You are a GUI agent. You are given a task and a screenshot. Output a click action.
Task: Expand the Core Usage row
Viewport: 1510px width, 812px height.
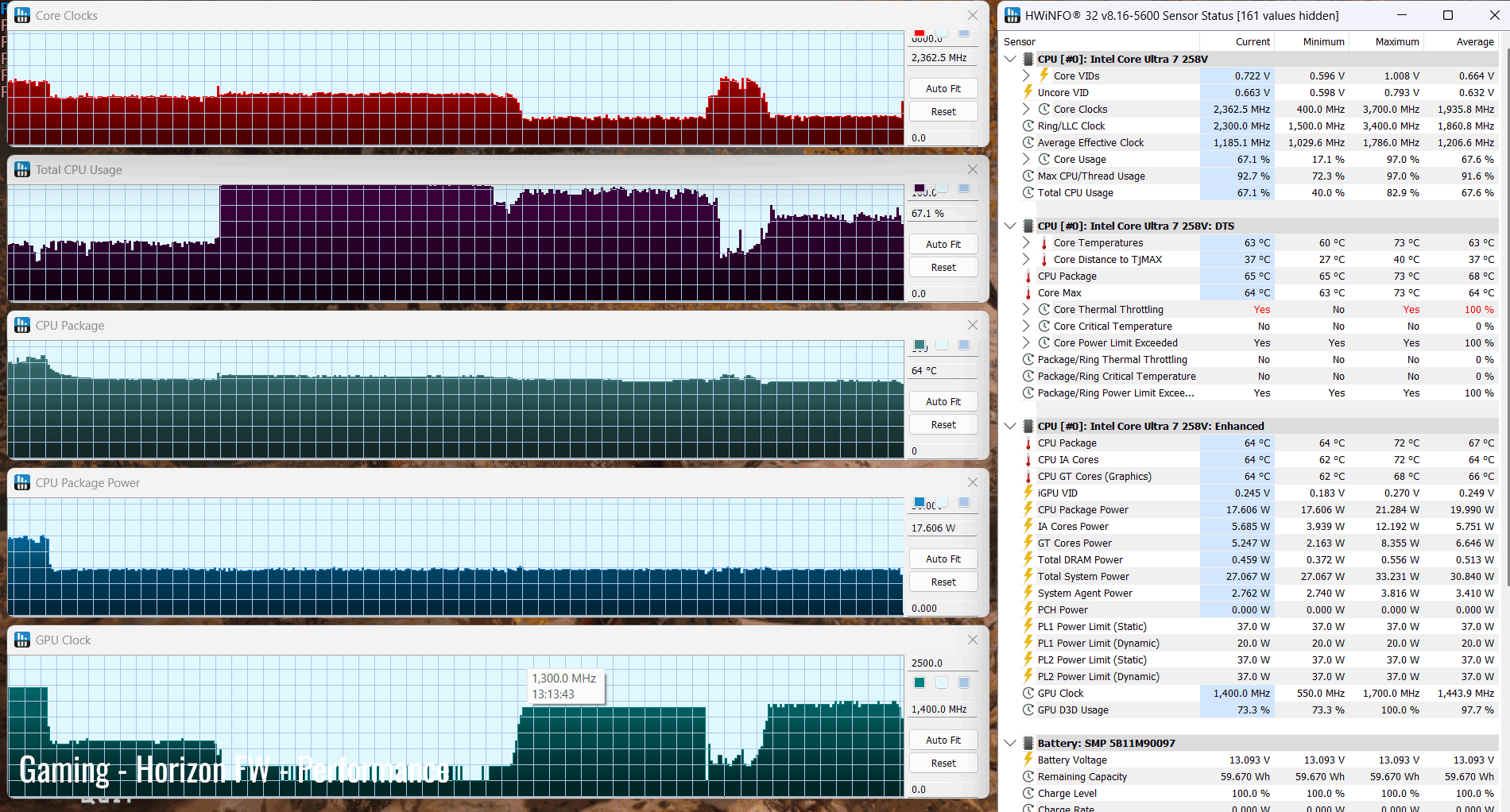coord(1026,159)
